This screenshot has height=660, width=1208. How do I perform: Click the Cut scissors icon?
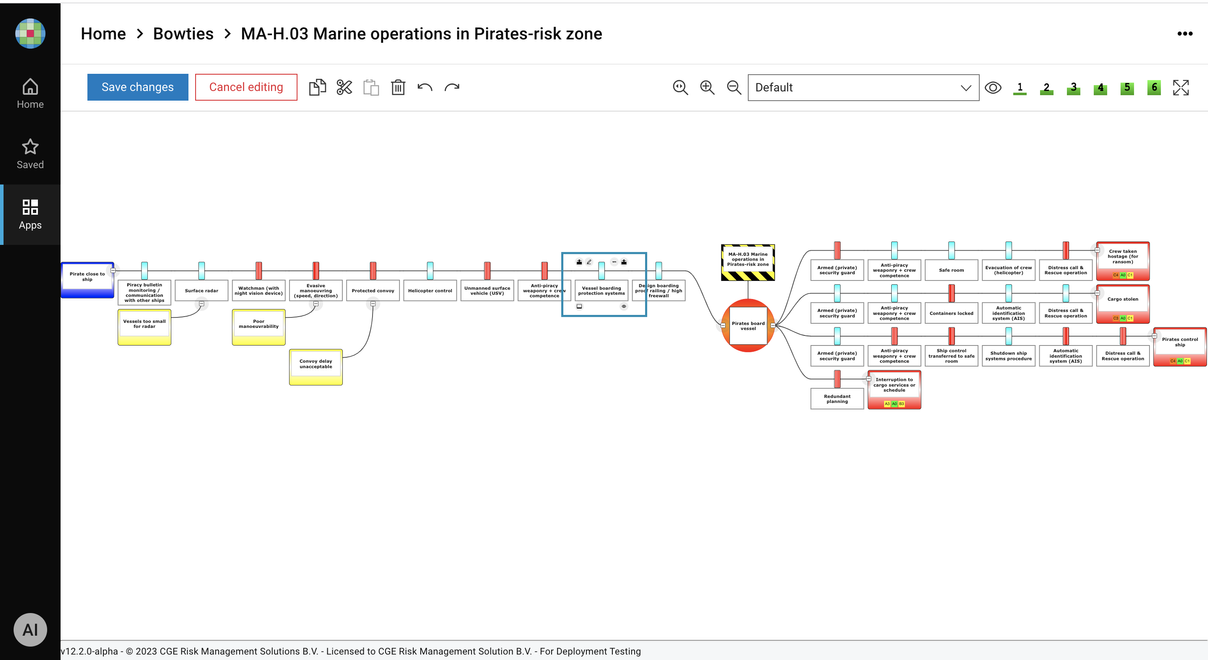pyautogui.click(x=344, y=87)
